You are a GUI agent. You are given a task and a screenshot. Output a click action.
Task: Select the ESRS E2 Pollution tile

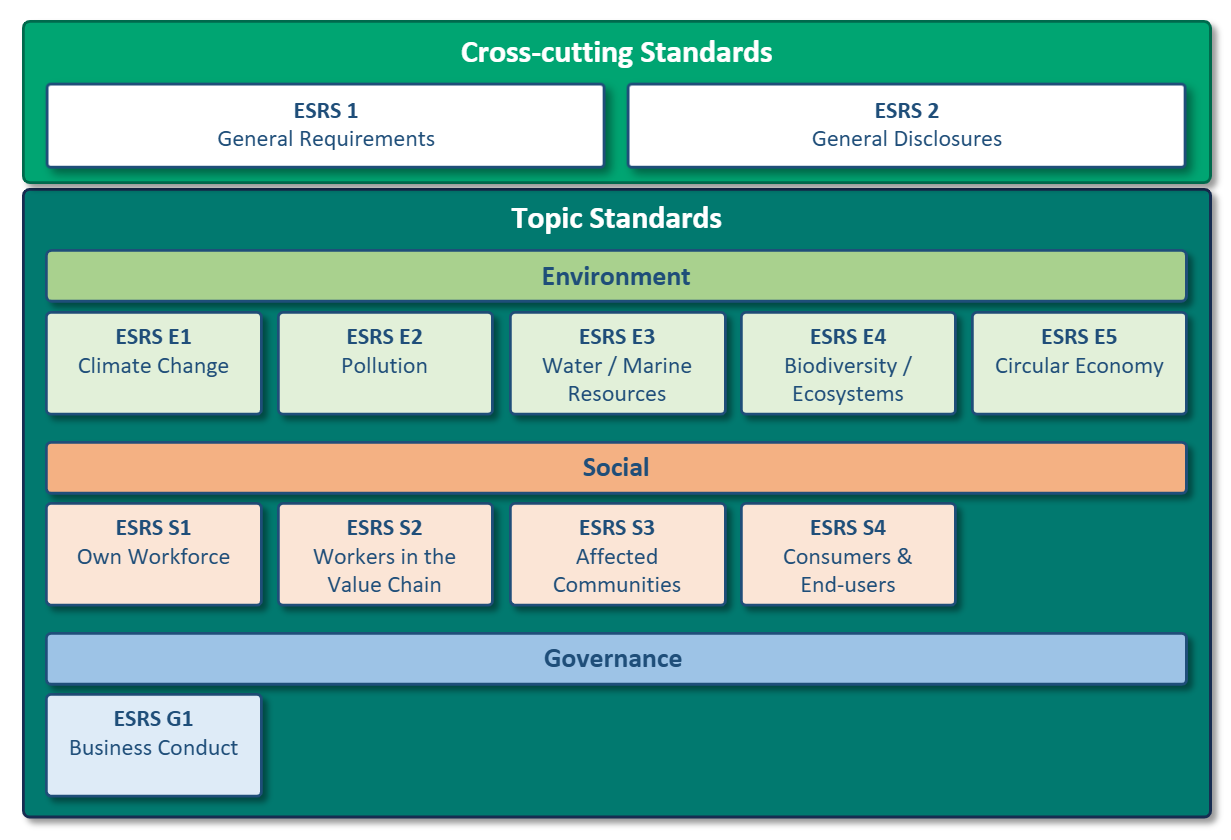point(385,363)
